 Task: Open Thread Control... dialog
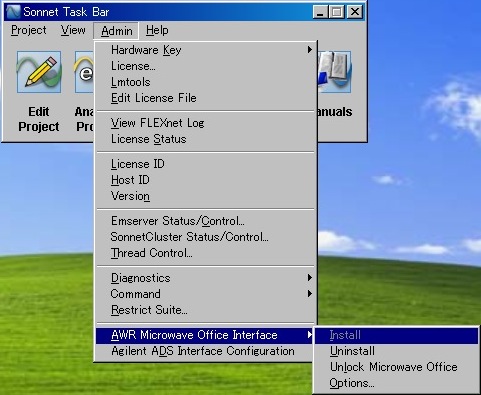tap(205, 253)
